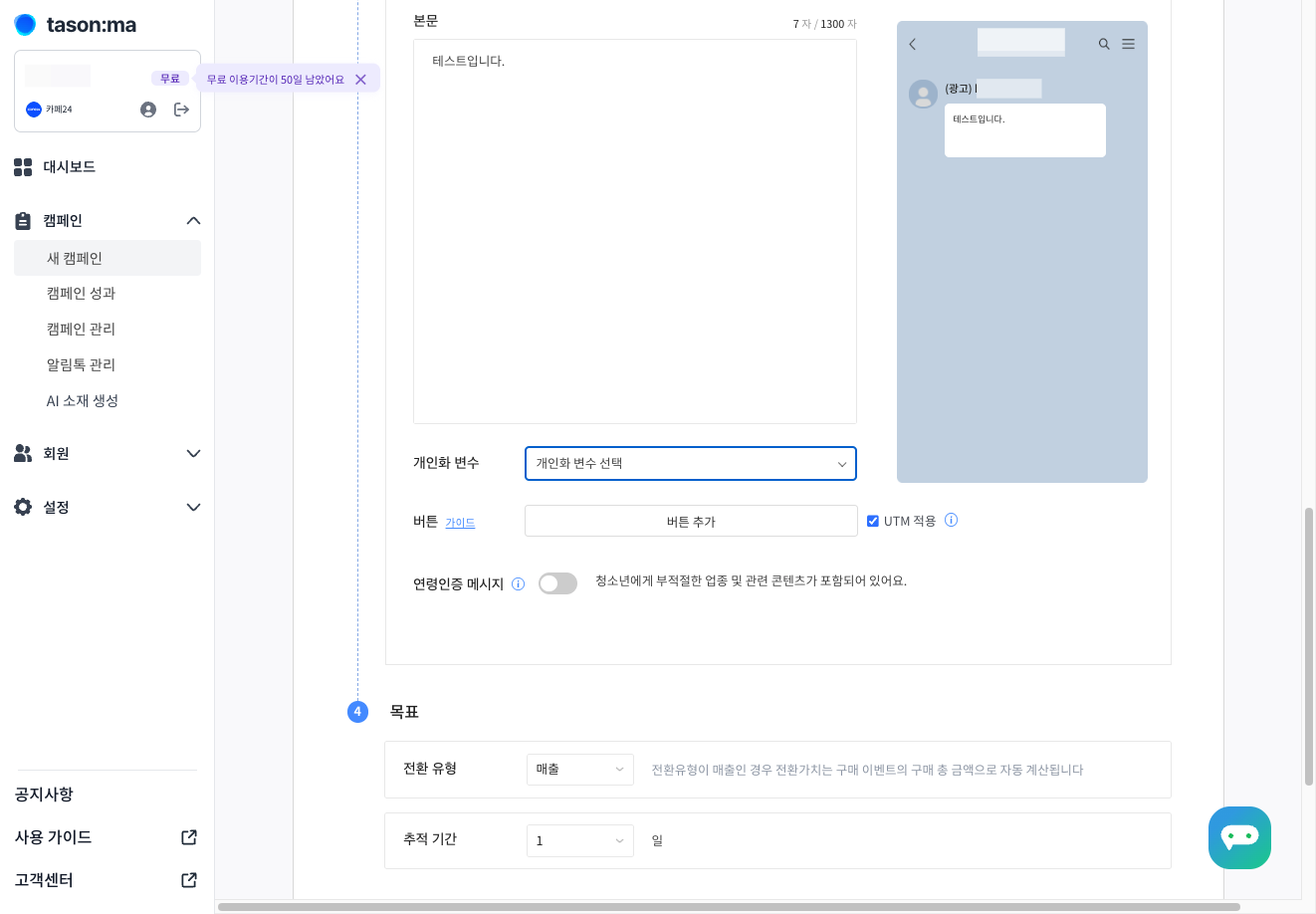The width and height of the screenshot is (1316, 914).
Task: Open 공지사항 link
Action: (44, 795)
